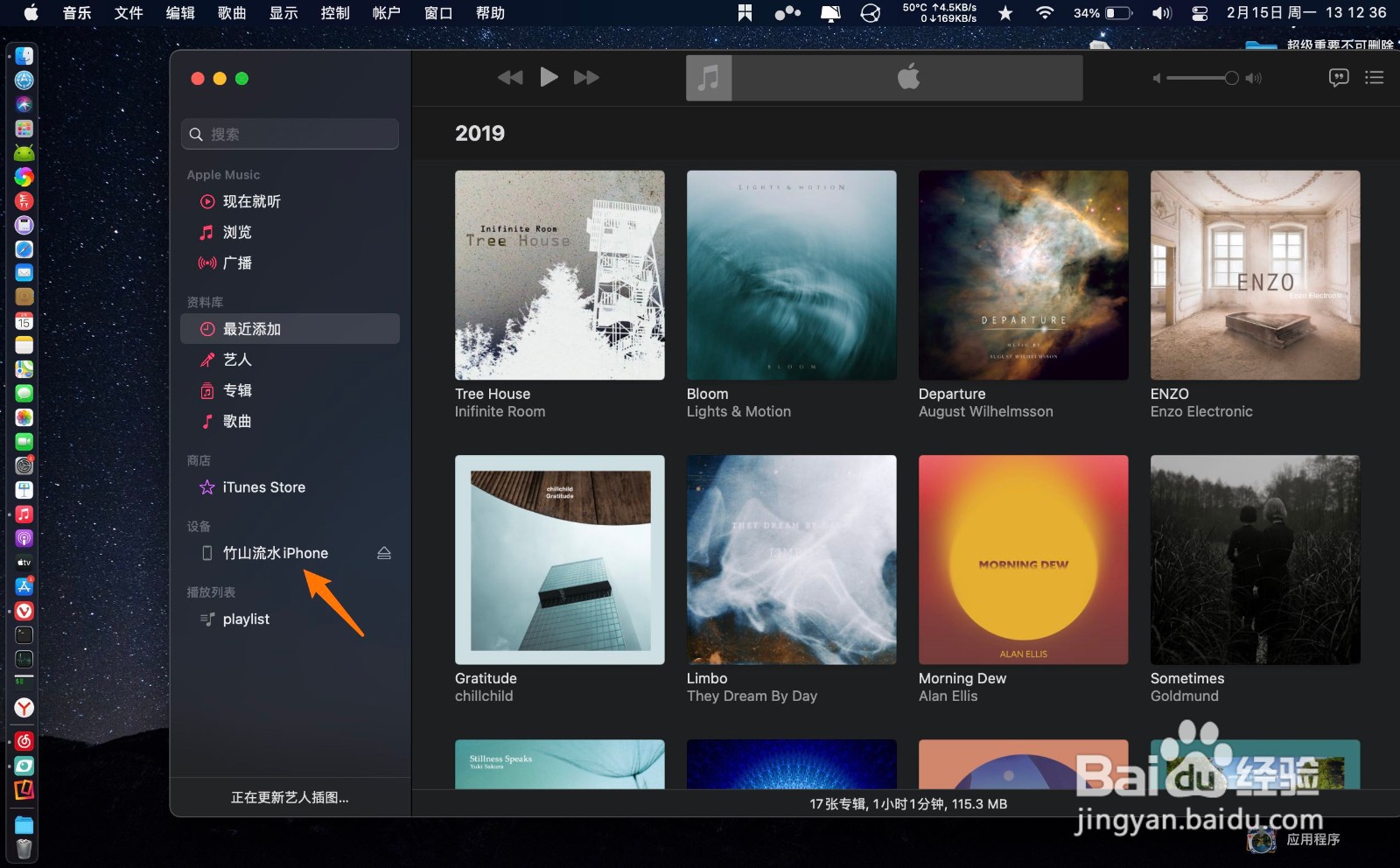Open Finder from the Dock
This screenshot has width=1400, height=868.
tap(24, 56)
